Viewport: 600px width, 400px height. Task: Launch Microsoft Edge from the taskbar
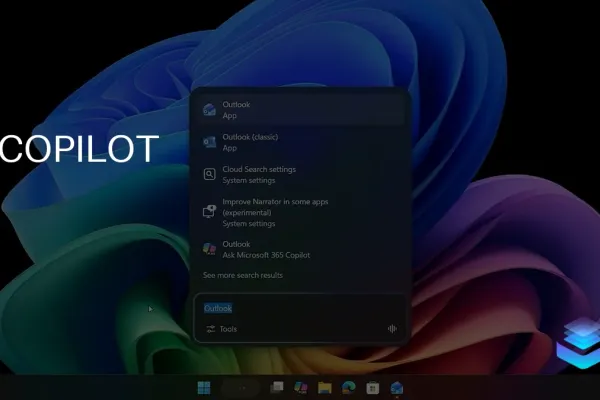point(348,388)
